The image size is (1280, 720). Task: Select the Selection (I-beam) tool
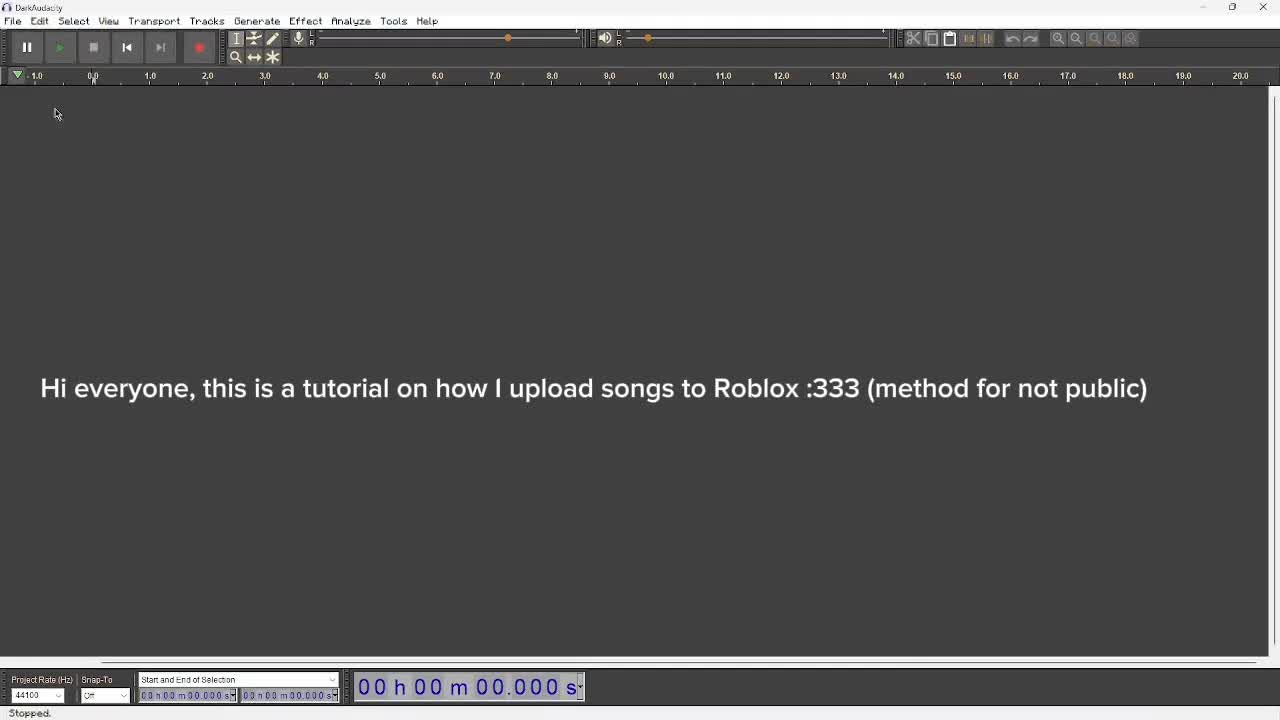coord(236,38)
